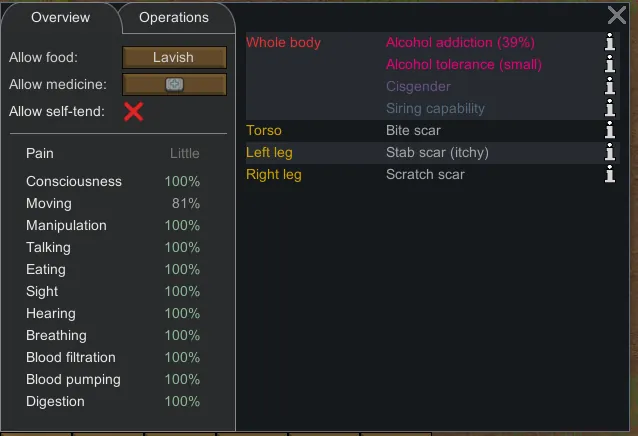Open info for Scratch scar
Screen dimensions: 638x436
(609, 175)
